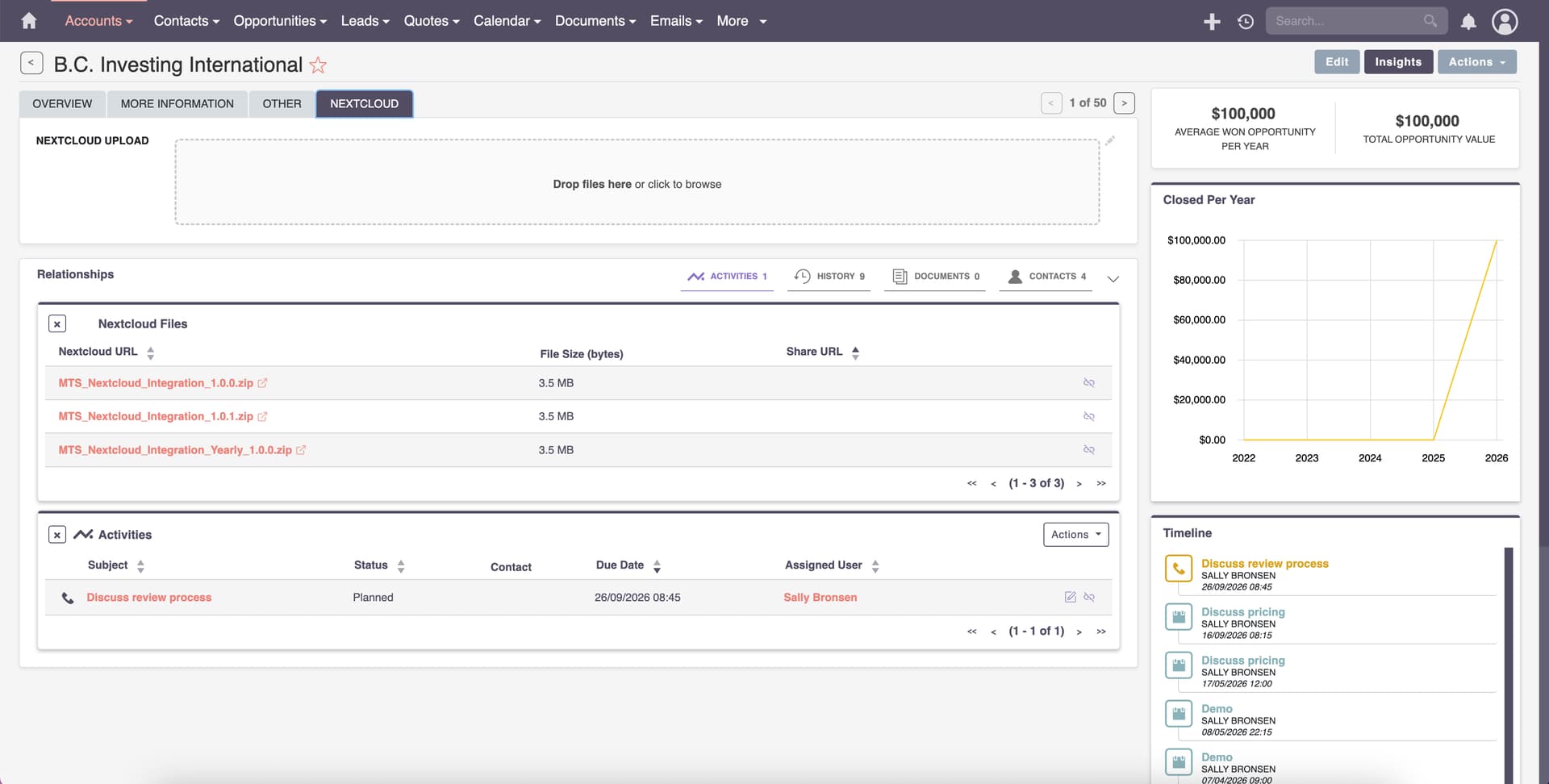The height and width of the screenshot is (784, 1549).
Task: Edit the Discuss review process activity
Action: click(1070, 598)
